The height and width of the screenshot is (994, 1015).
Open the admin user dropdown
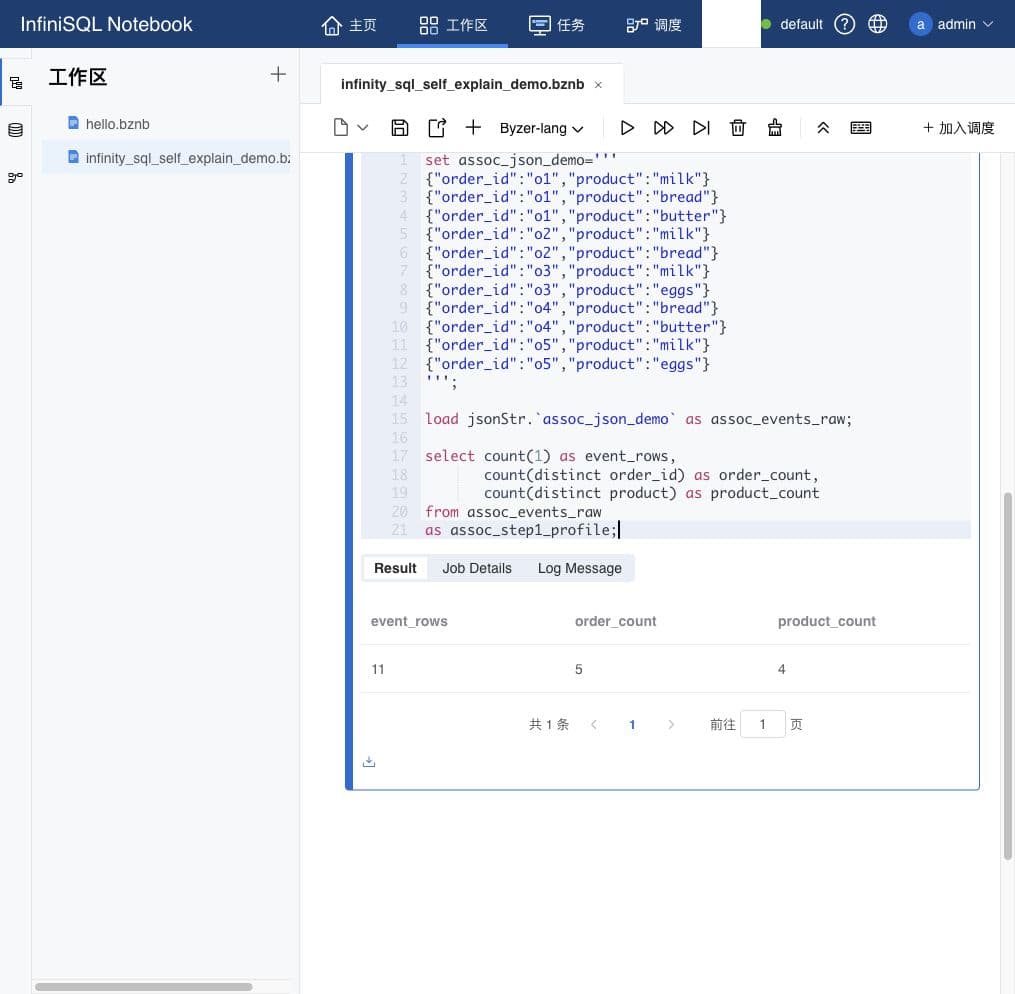[952, 25]
